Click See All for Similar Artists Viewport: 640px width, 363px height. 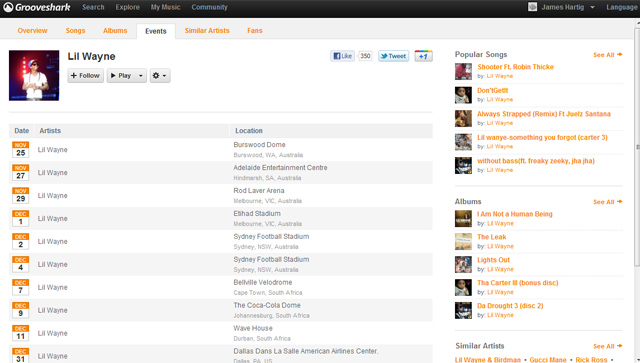tap(607, 346)
